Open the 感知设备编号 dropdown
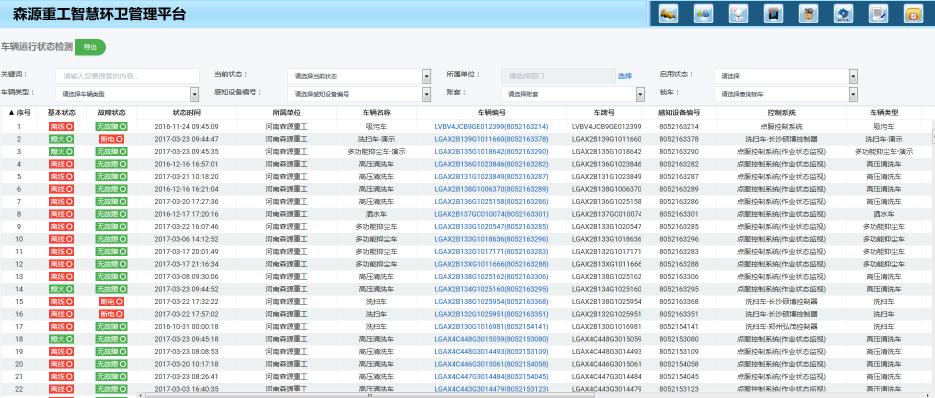Image resolution: width=935 pixels, height=398 pixels. click(x=426, y=94)
